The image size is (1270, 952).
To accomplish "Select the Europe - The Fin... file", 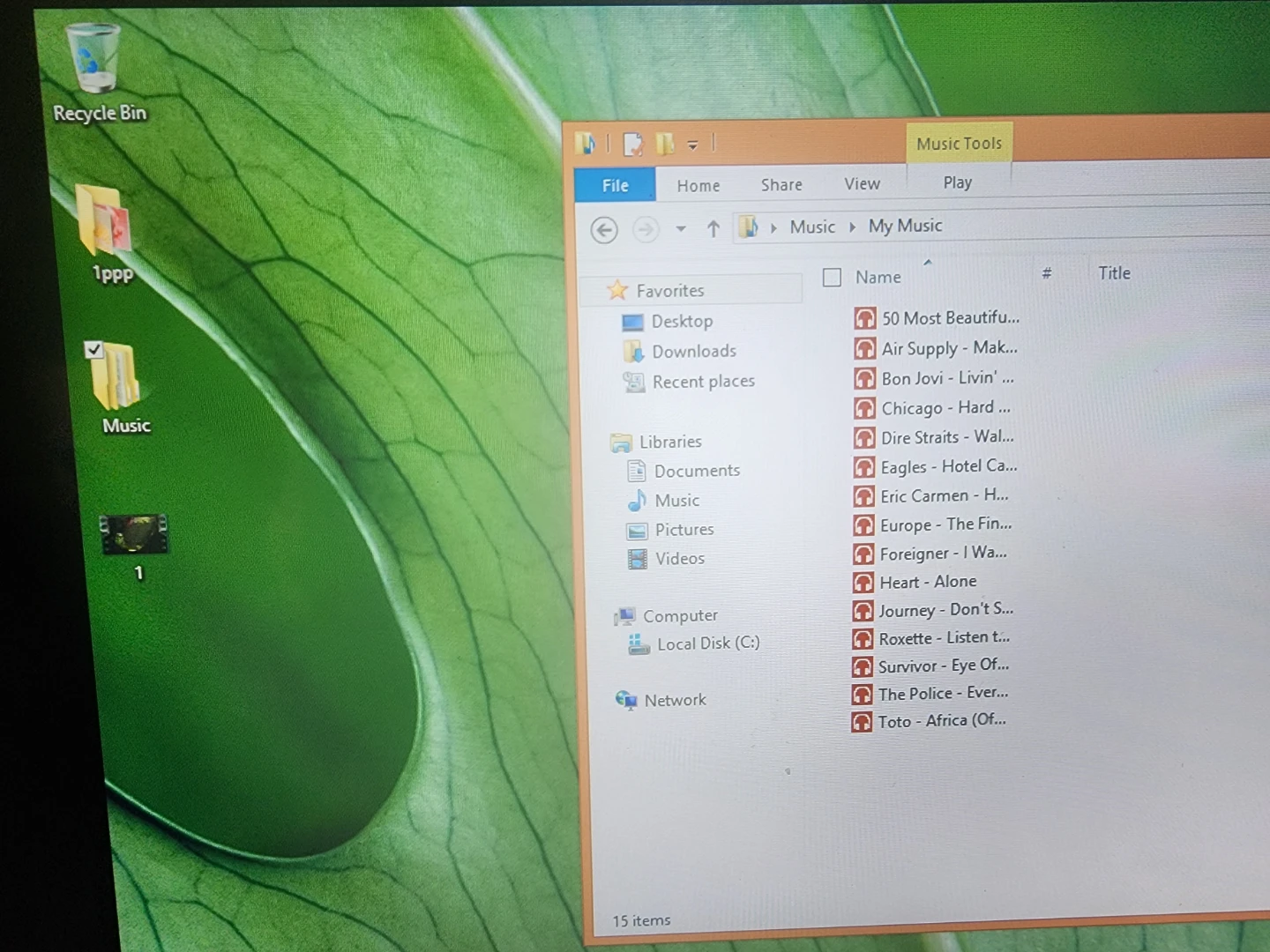I will click(x=932, y=524).
